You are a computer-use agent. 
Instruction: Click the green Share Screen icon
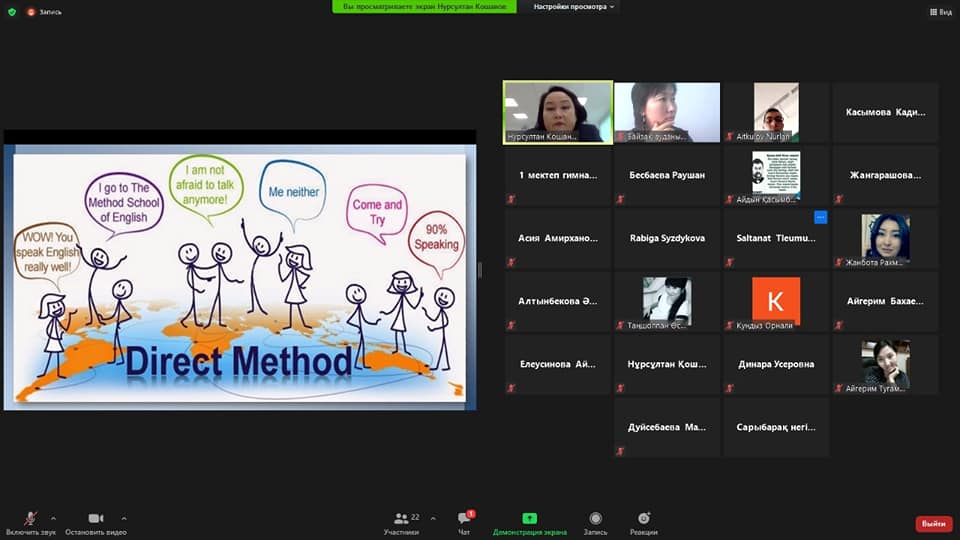[x=530, y=519]
